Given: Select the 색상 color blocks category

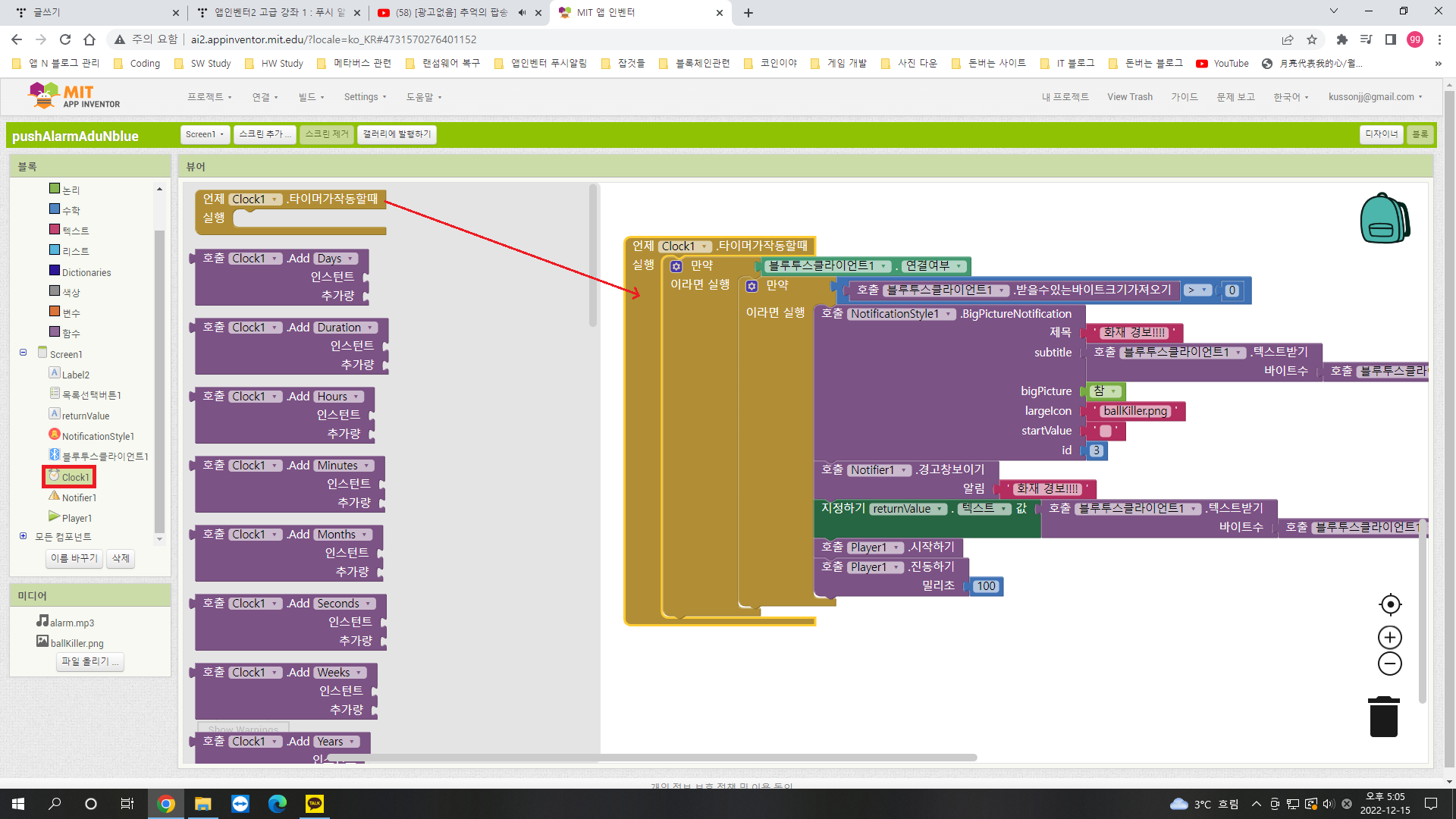Looking at the screenshot, I should tap(71, 293).
